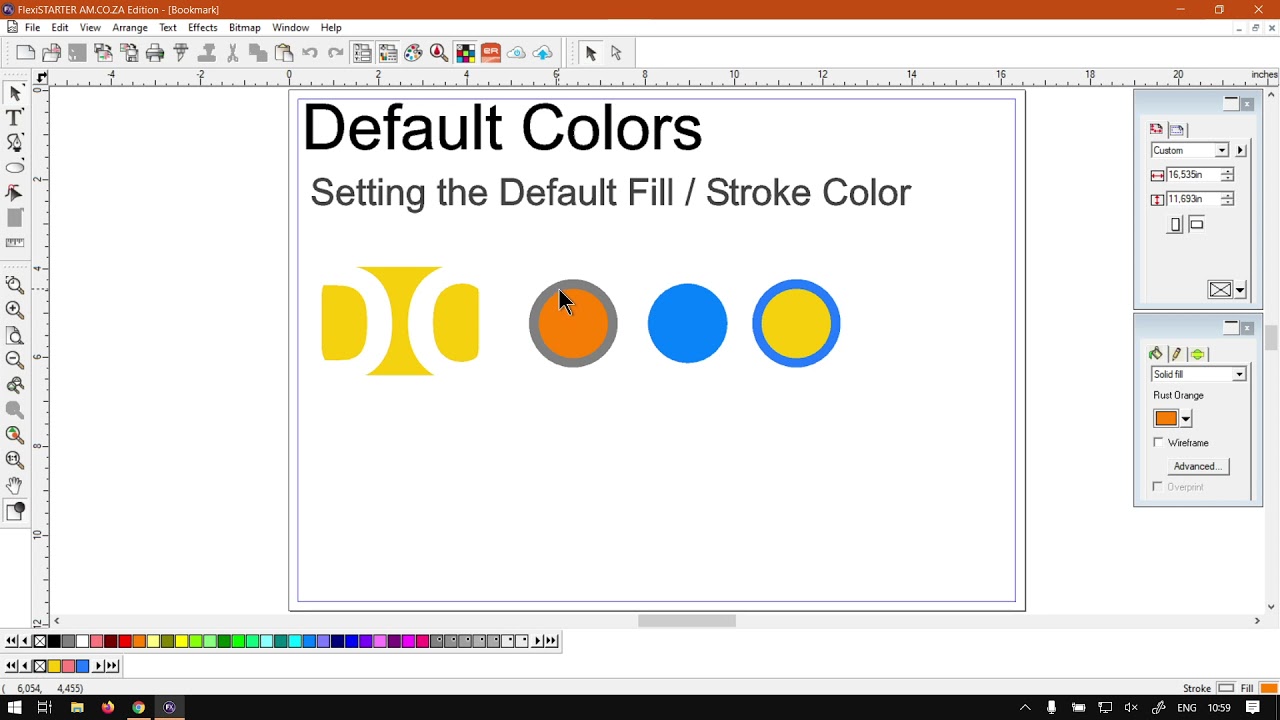Viewport: 1280px width, 720px height.
Task: Open the dropdown arrow beside crossed-box icon
Action: point(1240,290)
